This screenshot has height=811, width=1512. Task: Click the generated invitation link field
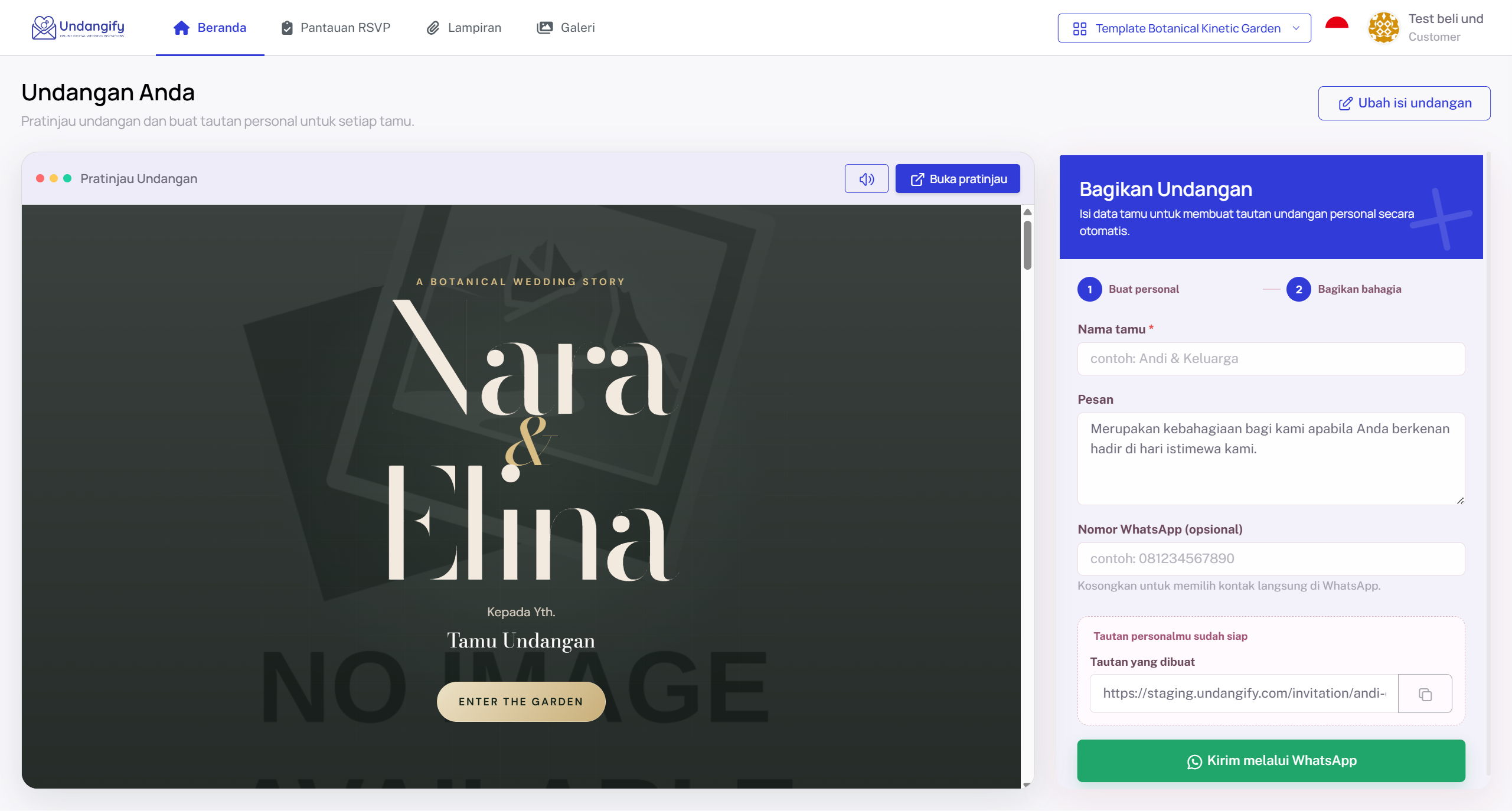click(x=1244, y=694)
